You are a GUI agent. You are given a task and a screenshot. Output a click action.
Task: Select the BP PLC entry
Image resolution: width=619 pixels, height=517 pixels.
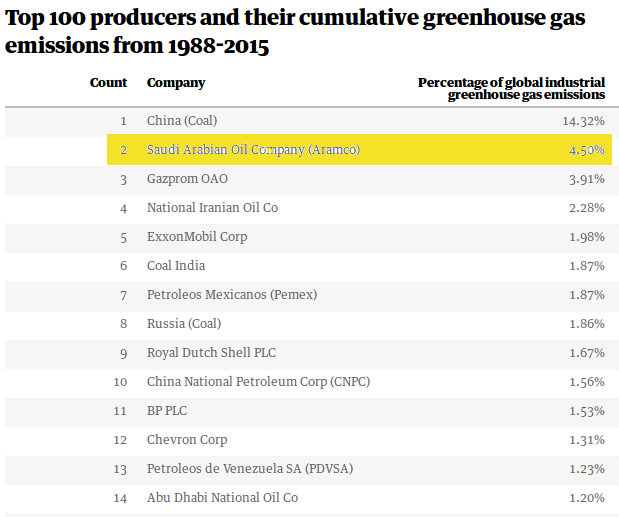click(x=167, y=411)
